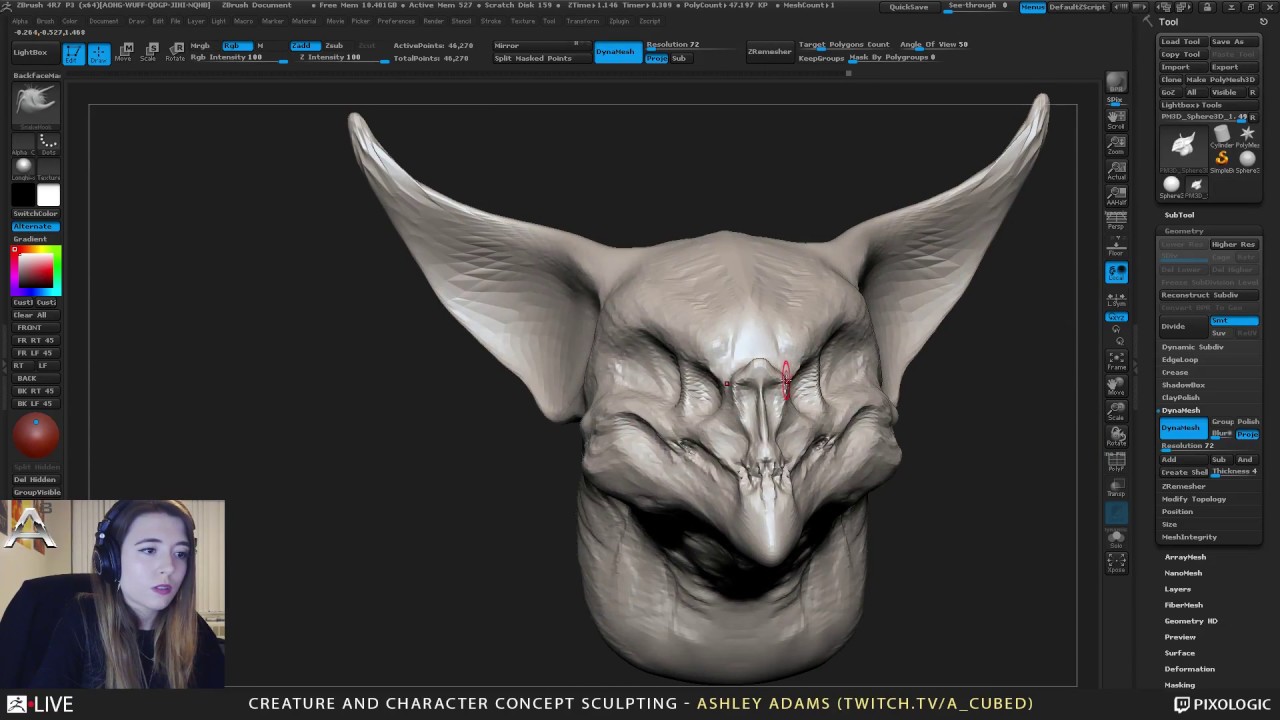This screenshot has height=720, width=1280.
Task: Open the Zplugin menu
Action: [x=619, y=21]
